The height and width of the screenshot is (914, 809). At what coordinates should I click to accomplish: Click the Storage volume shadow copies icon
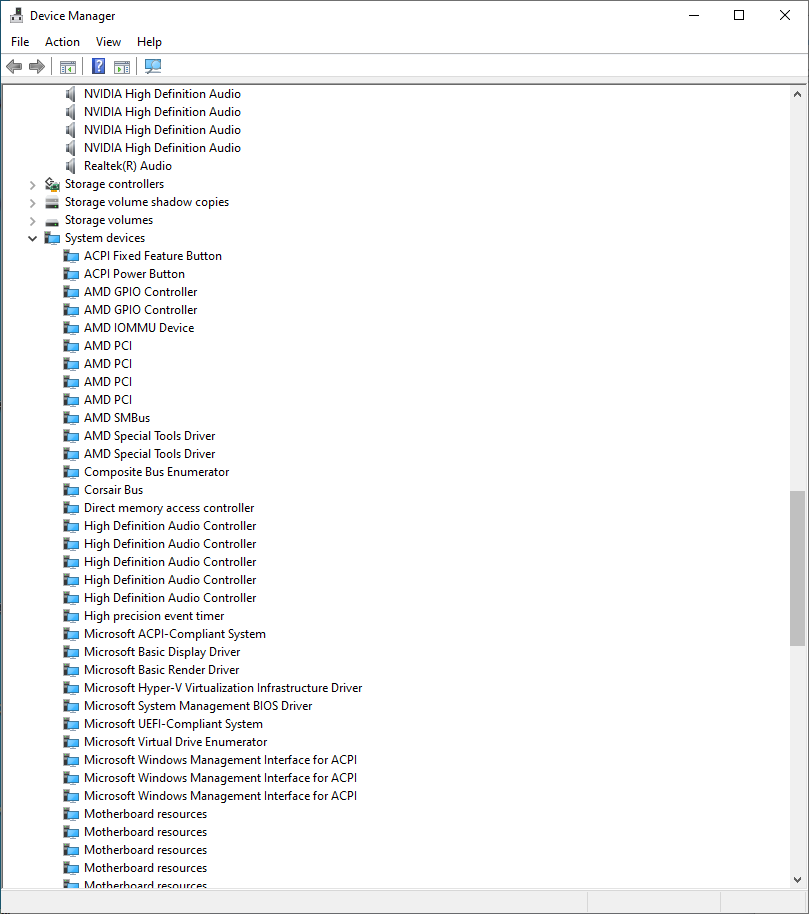[x=52, y=202]
